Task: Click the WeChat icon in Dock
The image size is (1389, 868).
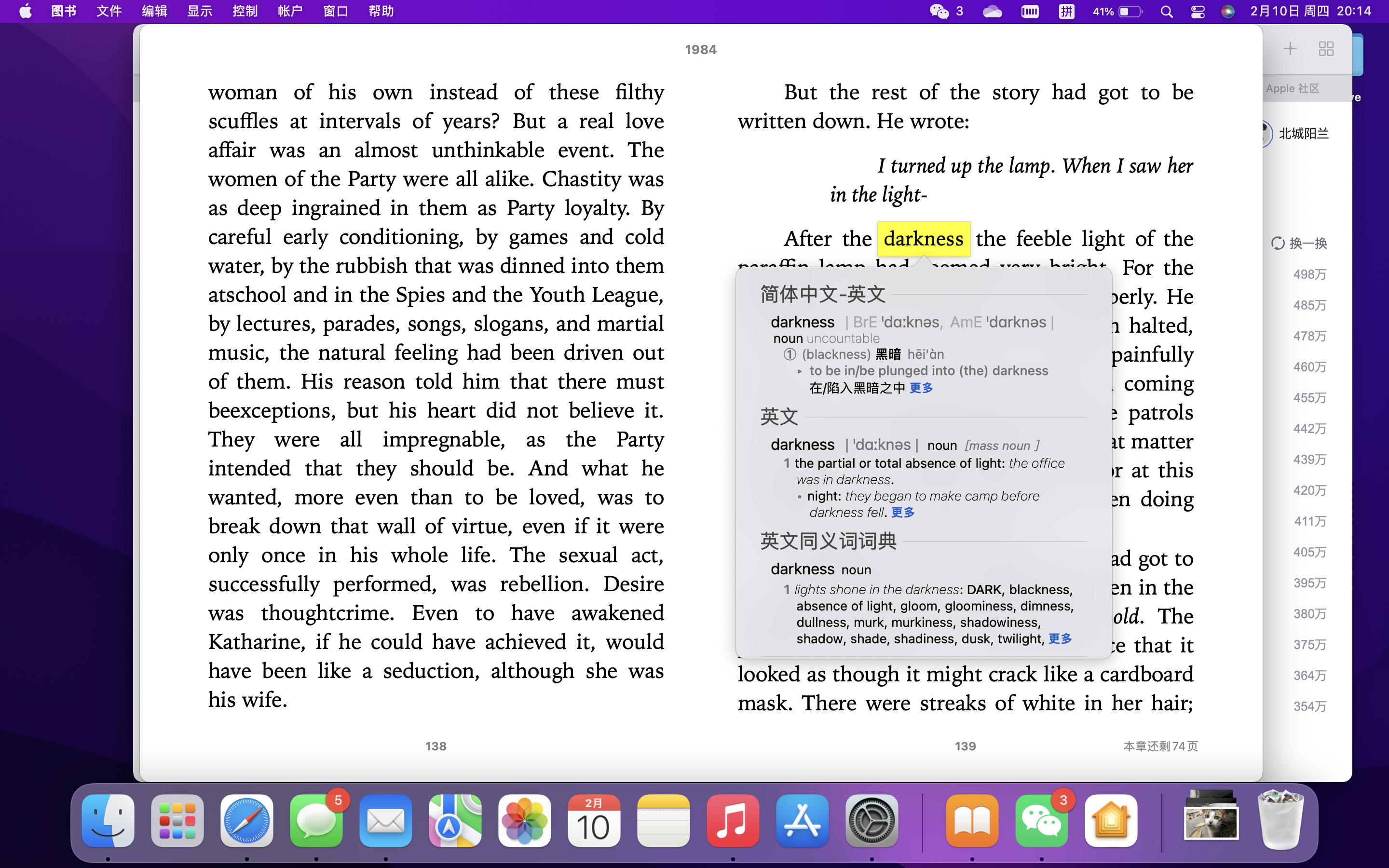Action: coord(1041,821)
